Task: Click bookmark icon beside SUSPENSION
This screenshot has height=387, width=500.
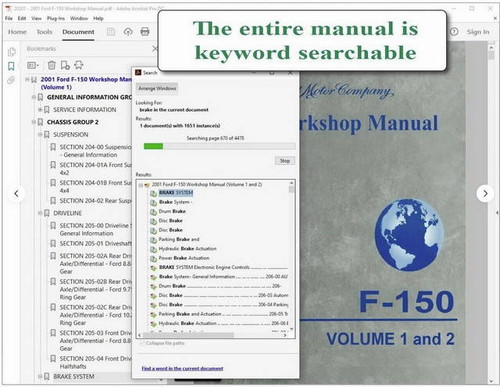Action: point(47,135)
